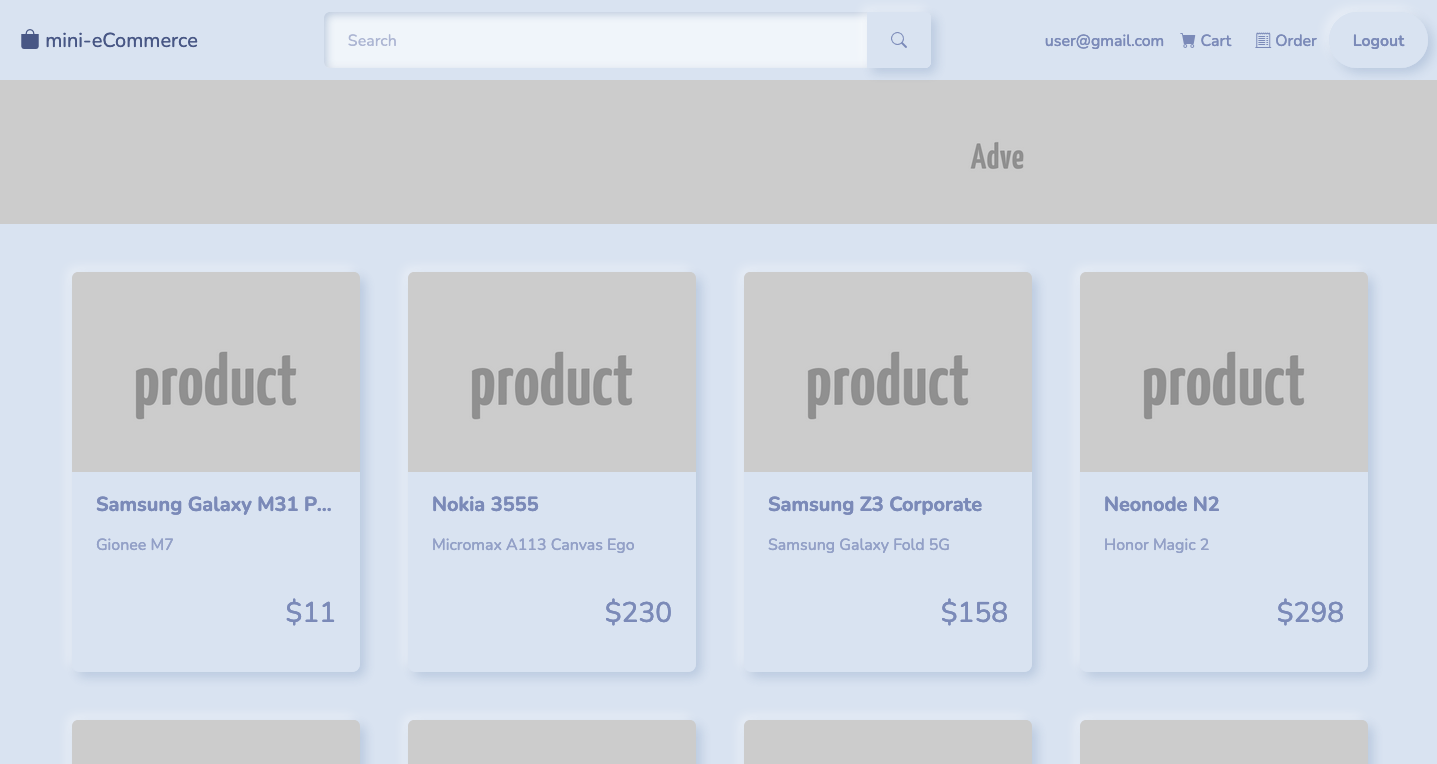Click the Samsung Z3 Corporate title
This screenshot has width=1437, height=764.
coord(875,504)
